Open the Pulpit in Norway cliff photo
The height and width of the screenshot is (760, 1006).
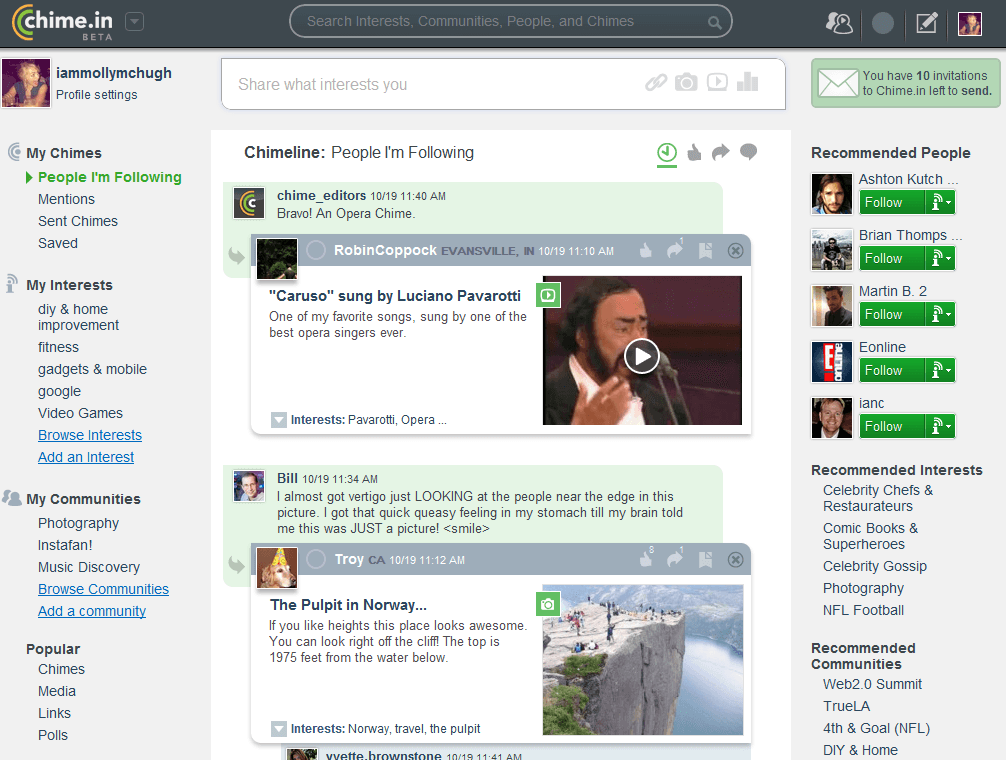coord(643,659)
